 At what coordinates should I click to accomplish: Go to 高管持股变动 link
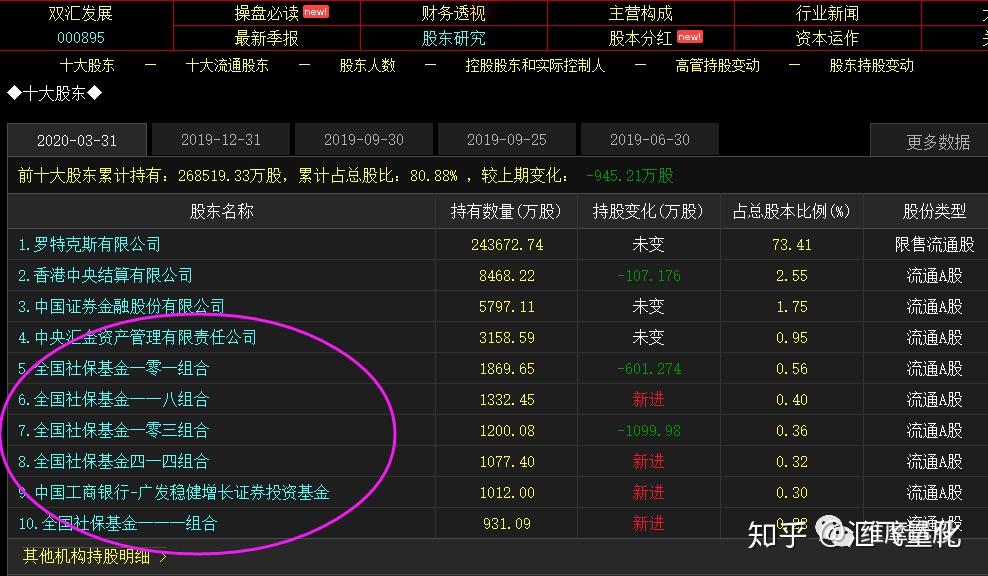717,66
